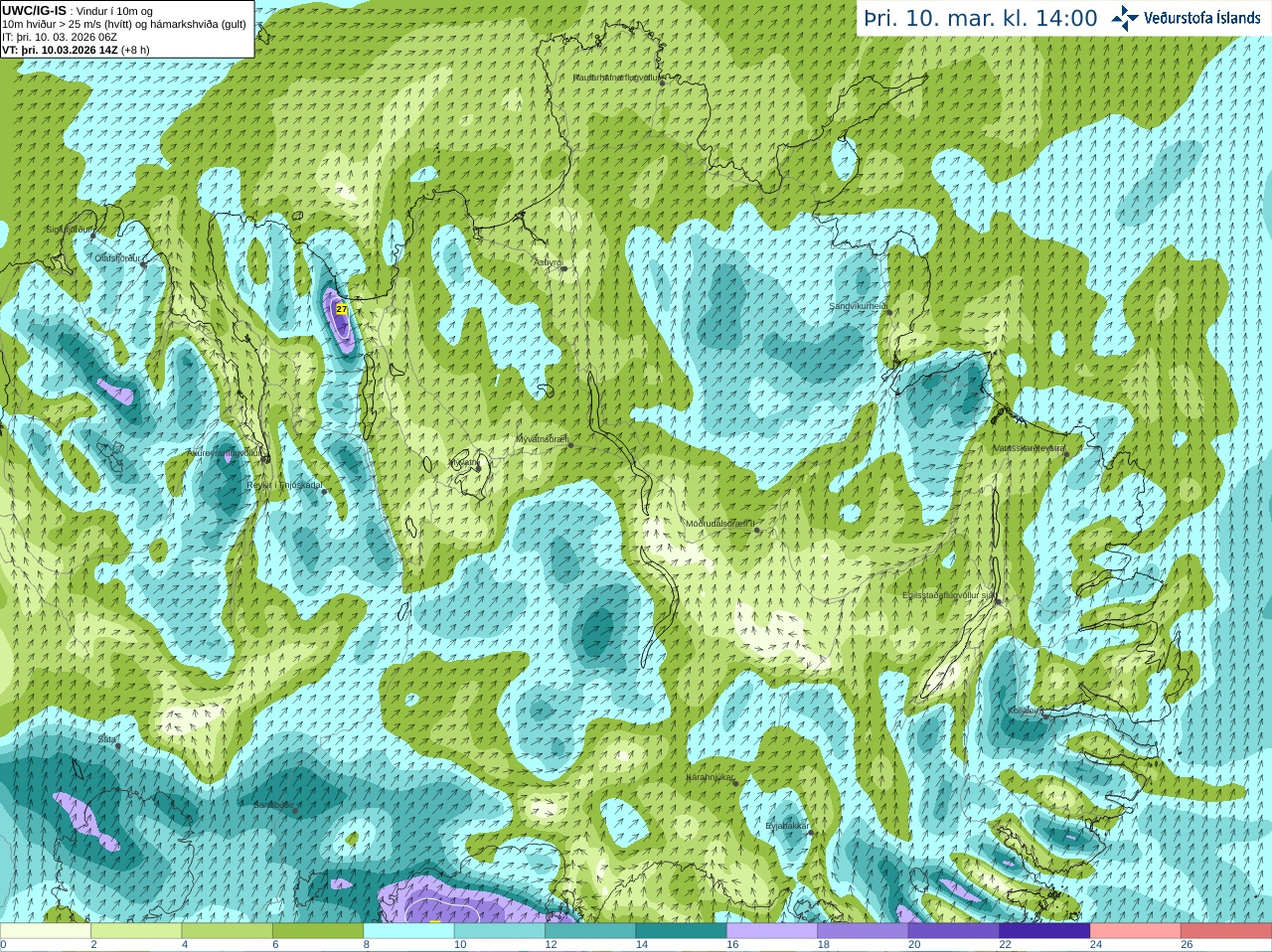Select the Ásbyrgi station dot
Image resolution: width=1272 pixels, height=952 pixels.
tap(563, 268)
